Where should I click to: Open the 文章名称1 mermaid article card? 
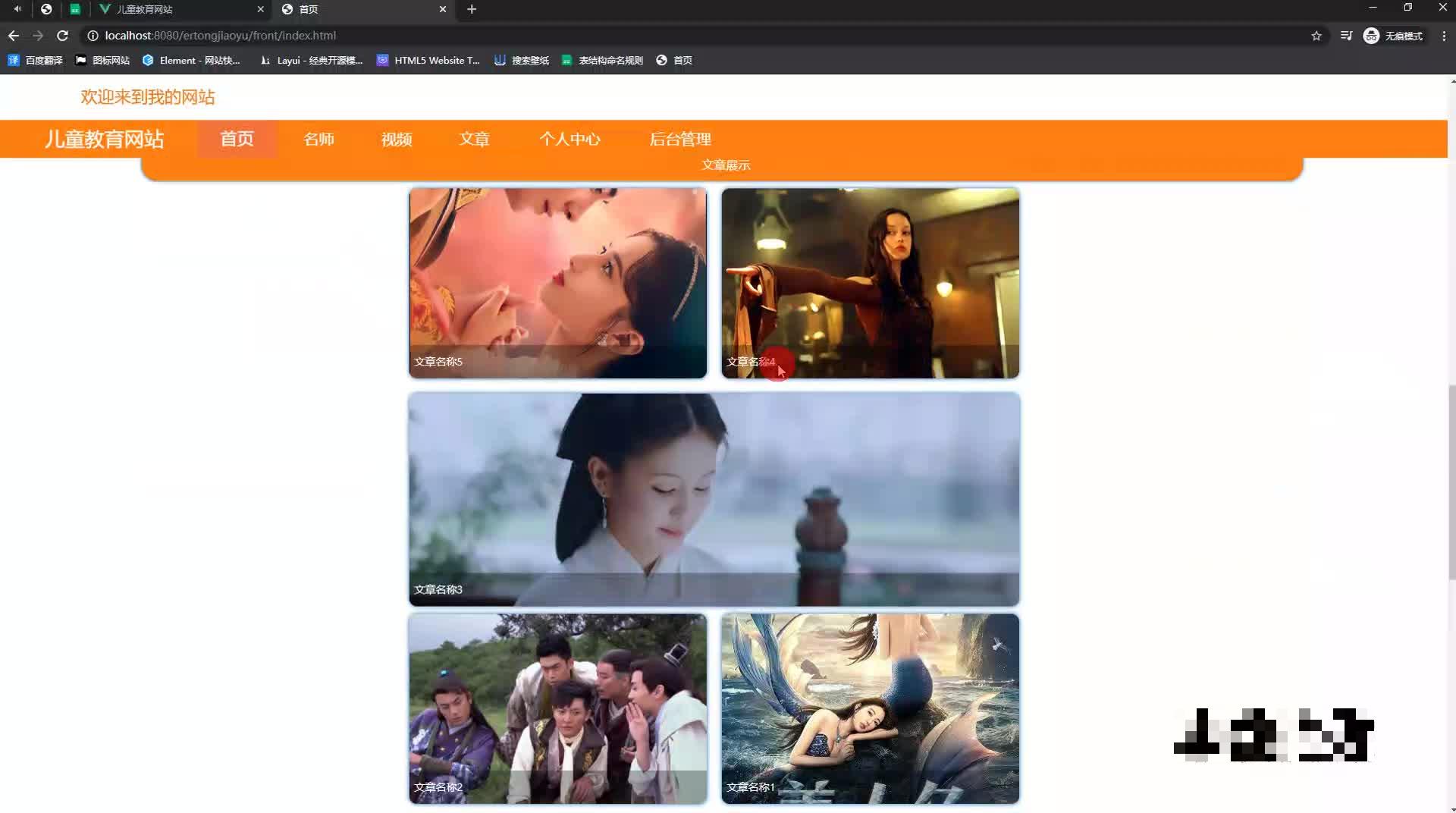pyautogui.click(x=871, y=708)
